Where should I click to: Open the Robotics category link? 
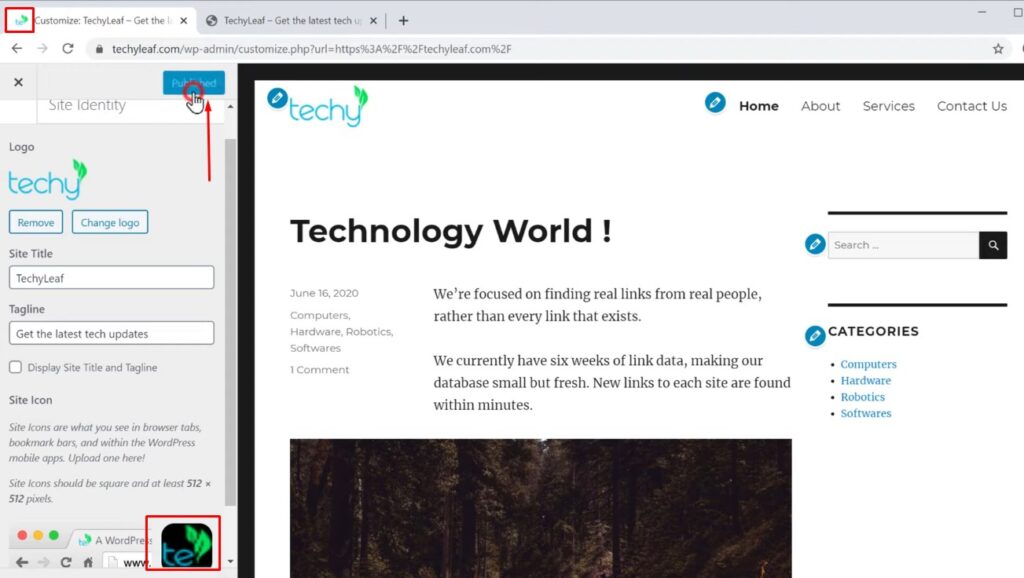point(862,397)
